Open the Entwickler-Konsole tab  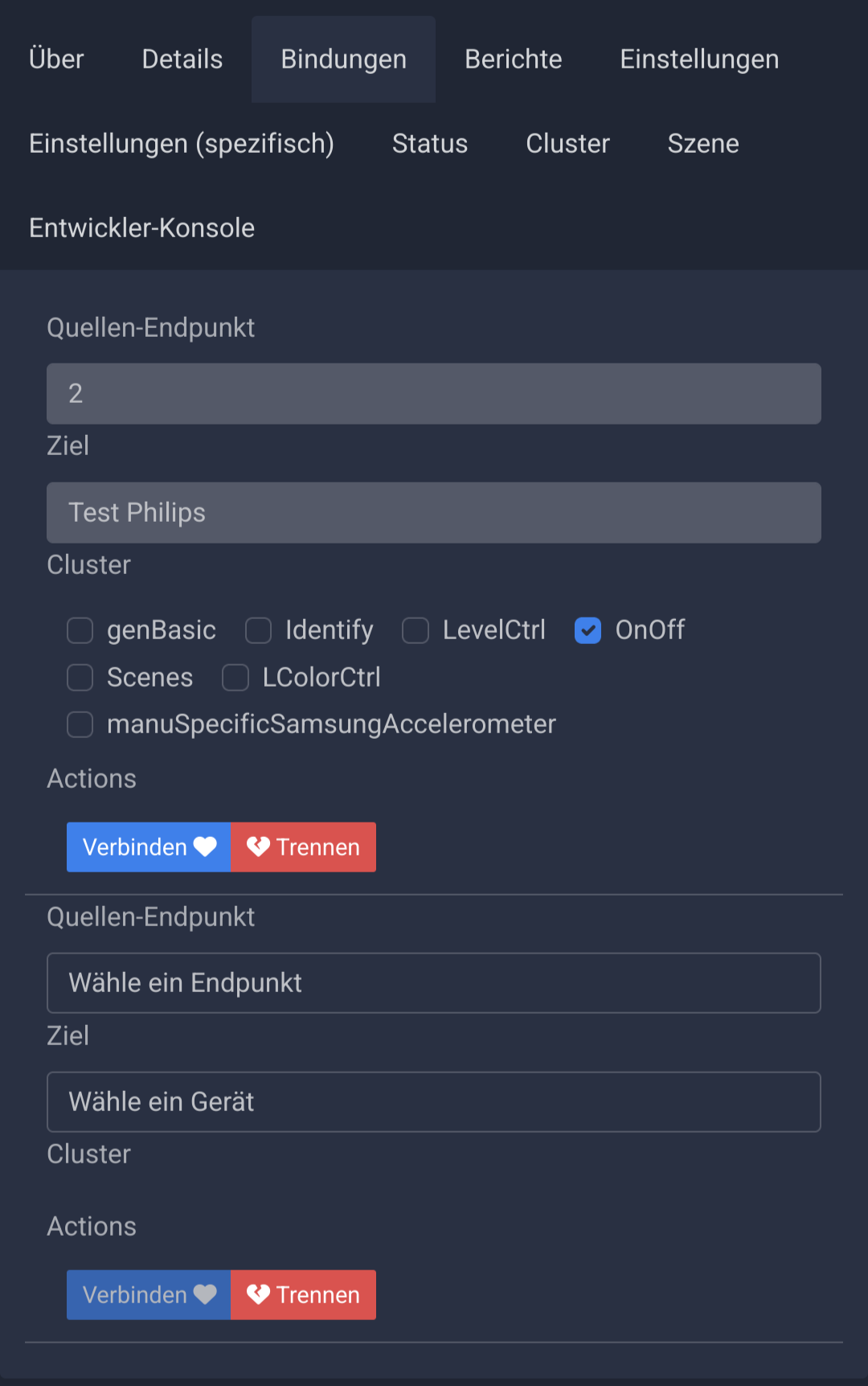(x=142, y=228)
